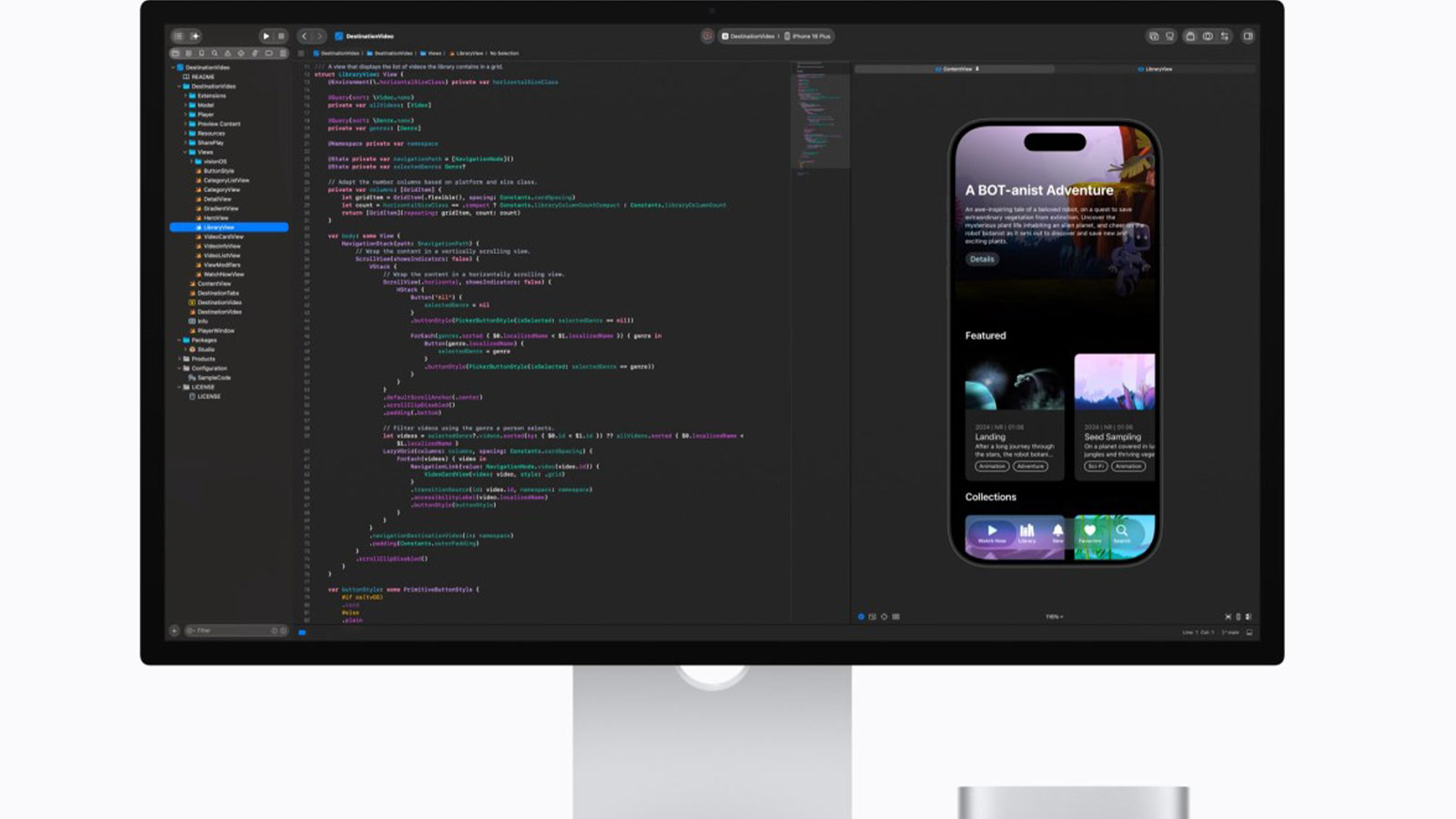This screenshot has height=819, width=1456.
Task: Click the build activity status icon
Action: pyautogui.click(x=707, y=36)
